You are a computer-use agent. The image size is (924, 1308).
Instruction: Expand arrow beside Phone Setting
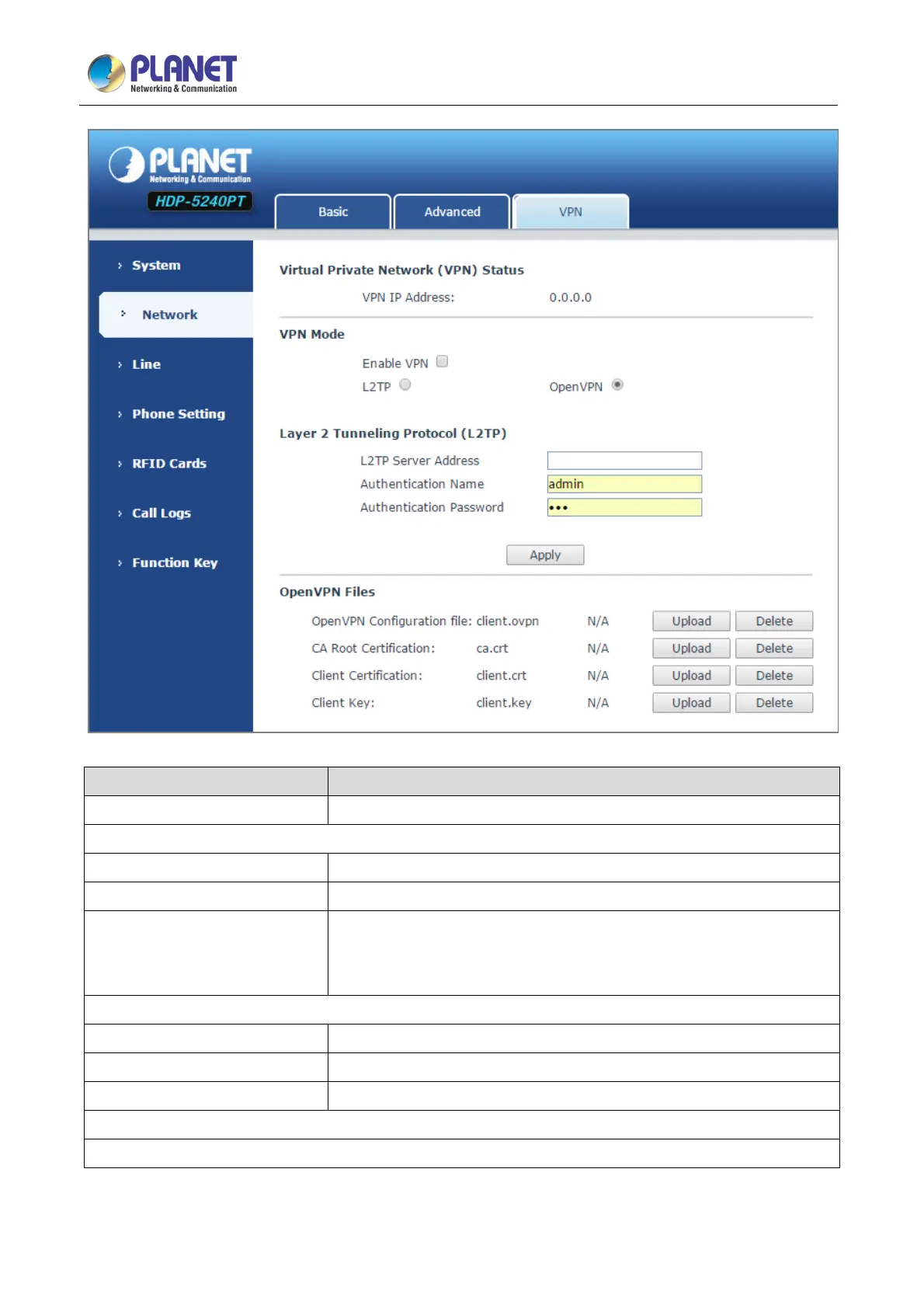pos(120,414)
